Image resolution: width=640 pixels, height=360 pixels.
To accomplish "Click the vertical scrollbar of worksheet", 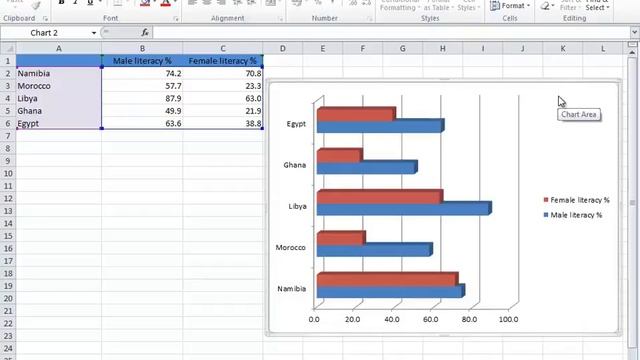I will pos(633,202).
